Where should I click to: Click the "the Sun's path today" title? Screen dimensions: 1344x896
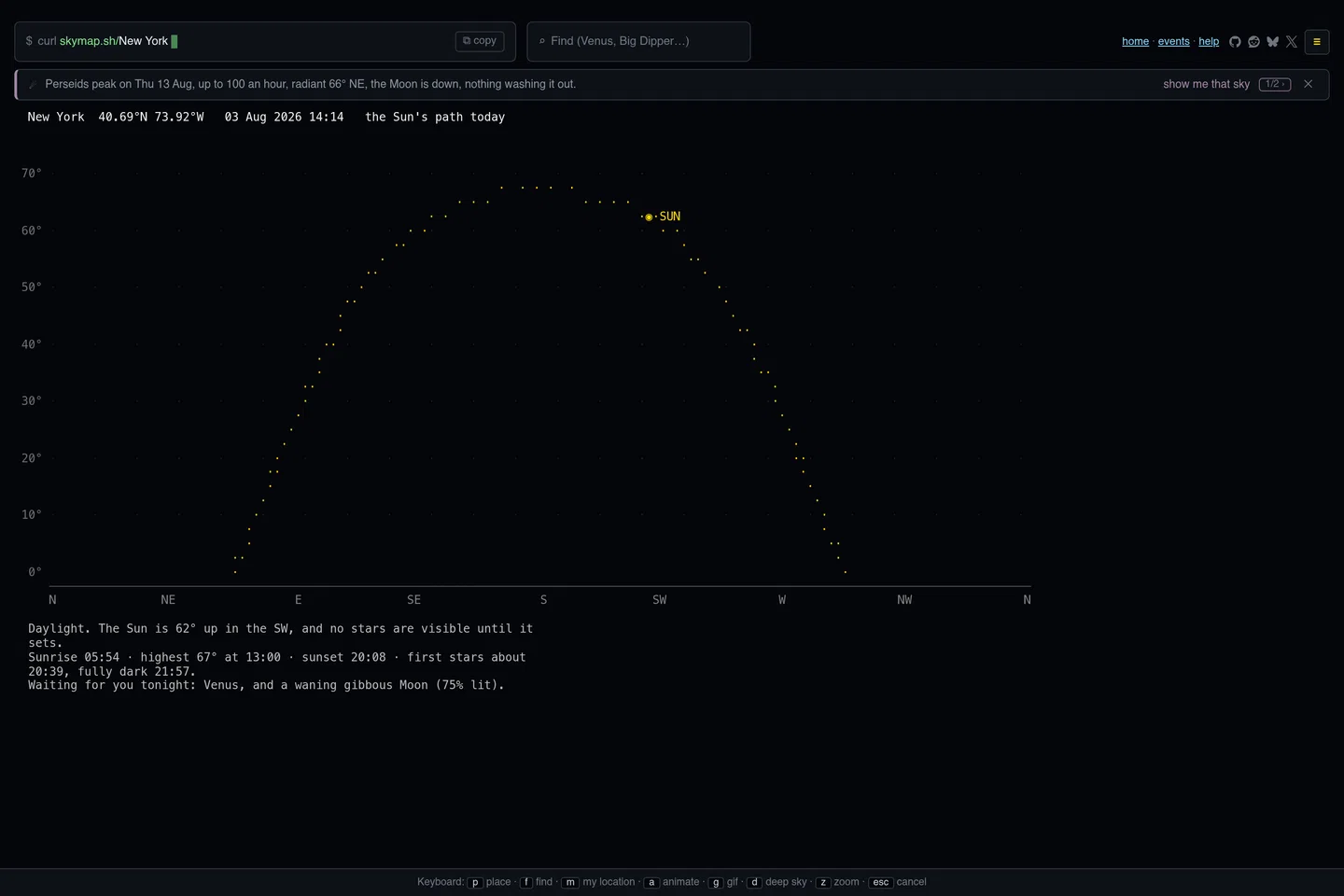435,117
